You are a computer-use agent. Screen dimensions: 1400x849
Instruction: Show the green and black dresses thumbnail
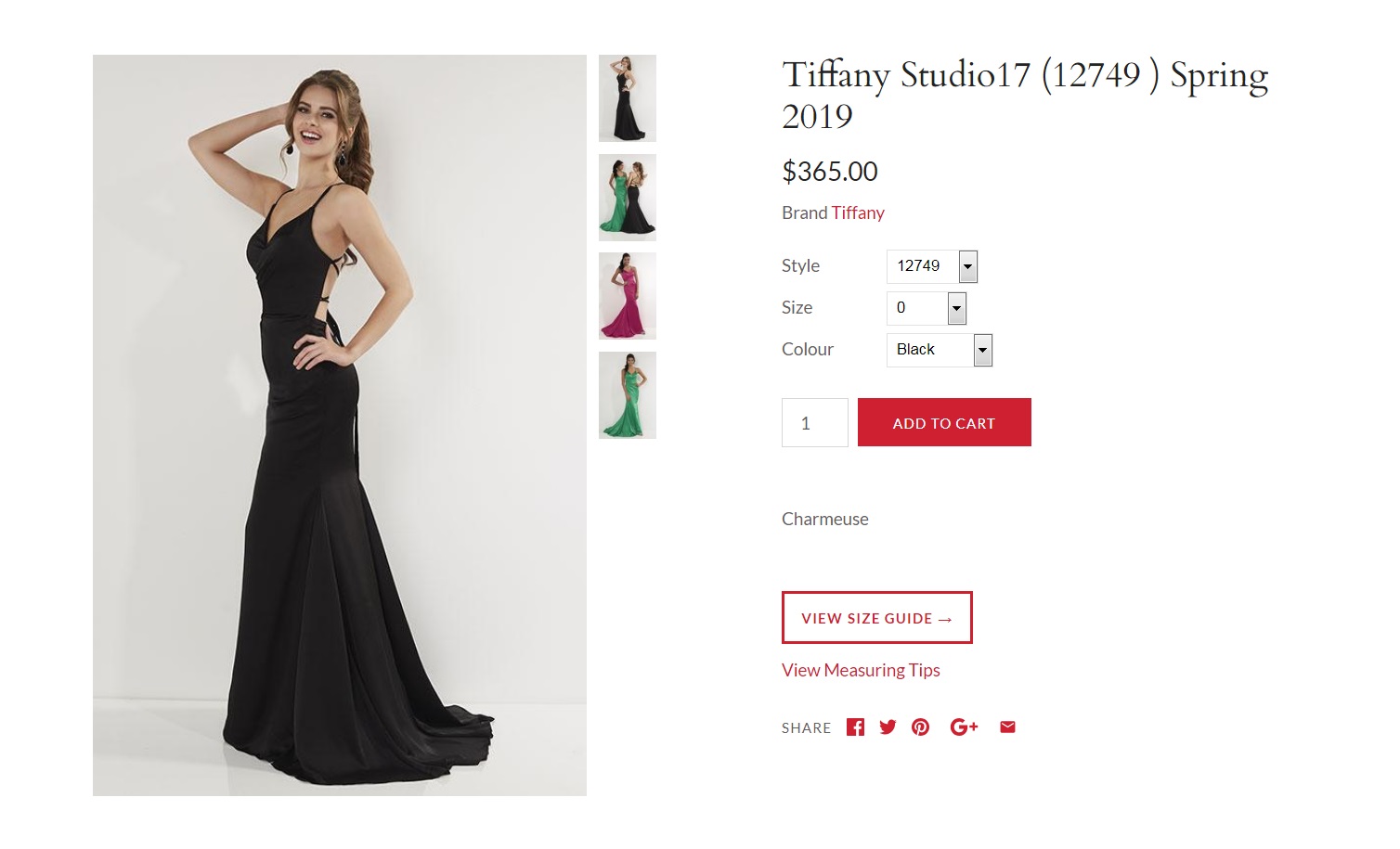(628, 198)
